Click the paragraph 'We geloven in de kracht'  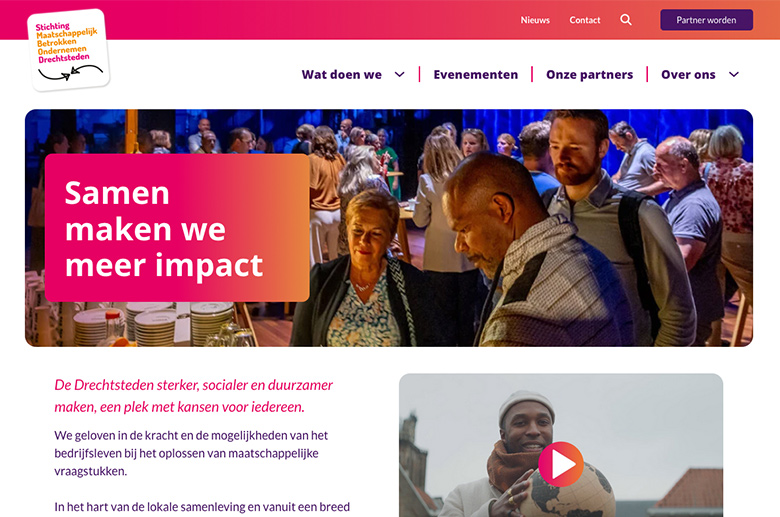pos(191,453)
